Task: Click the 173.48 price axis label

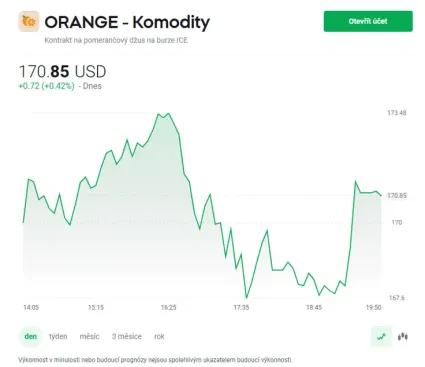Action: click(x=397, y=113)
